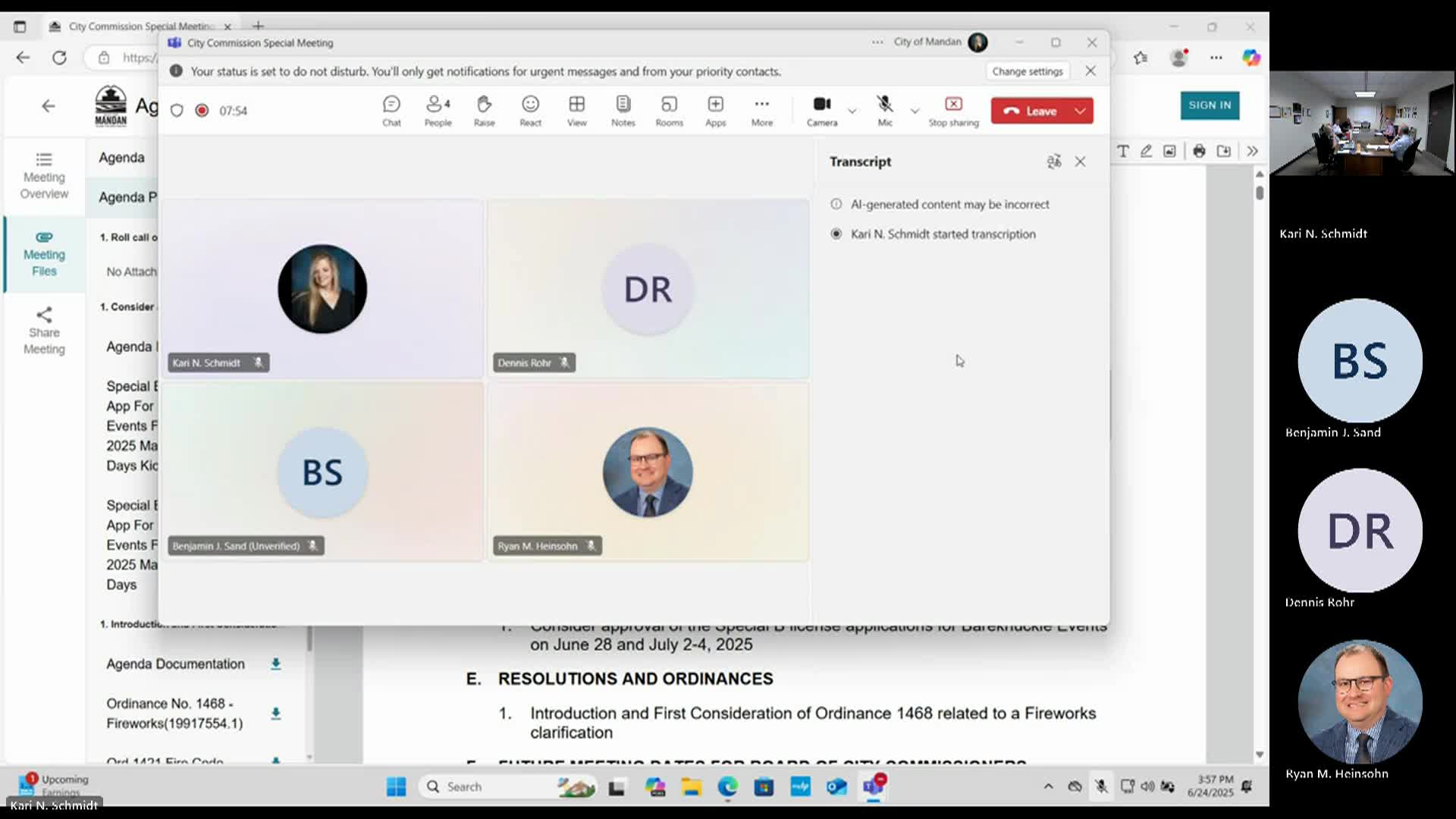Close the Transcript panel
The height and width of the screenshot is (819, 1456).
[1080, 162]
